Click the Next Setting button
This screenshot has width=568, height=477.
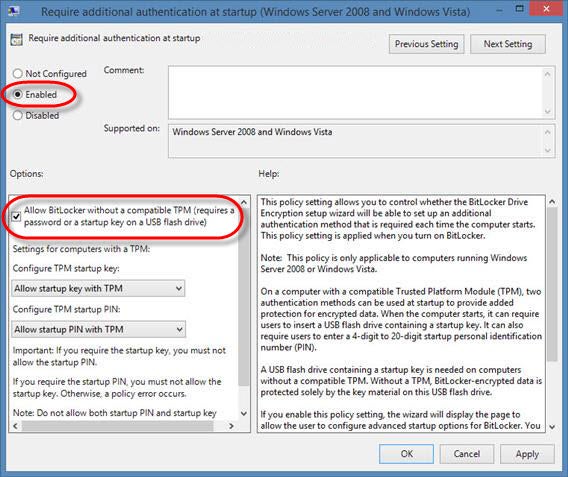[508, 44]
